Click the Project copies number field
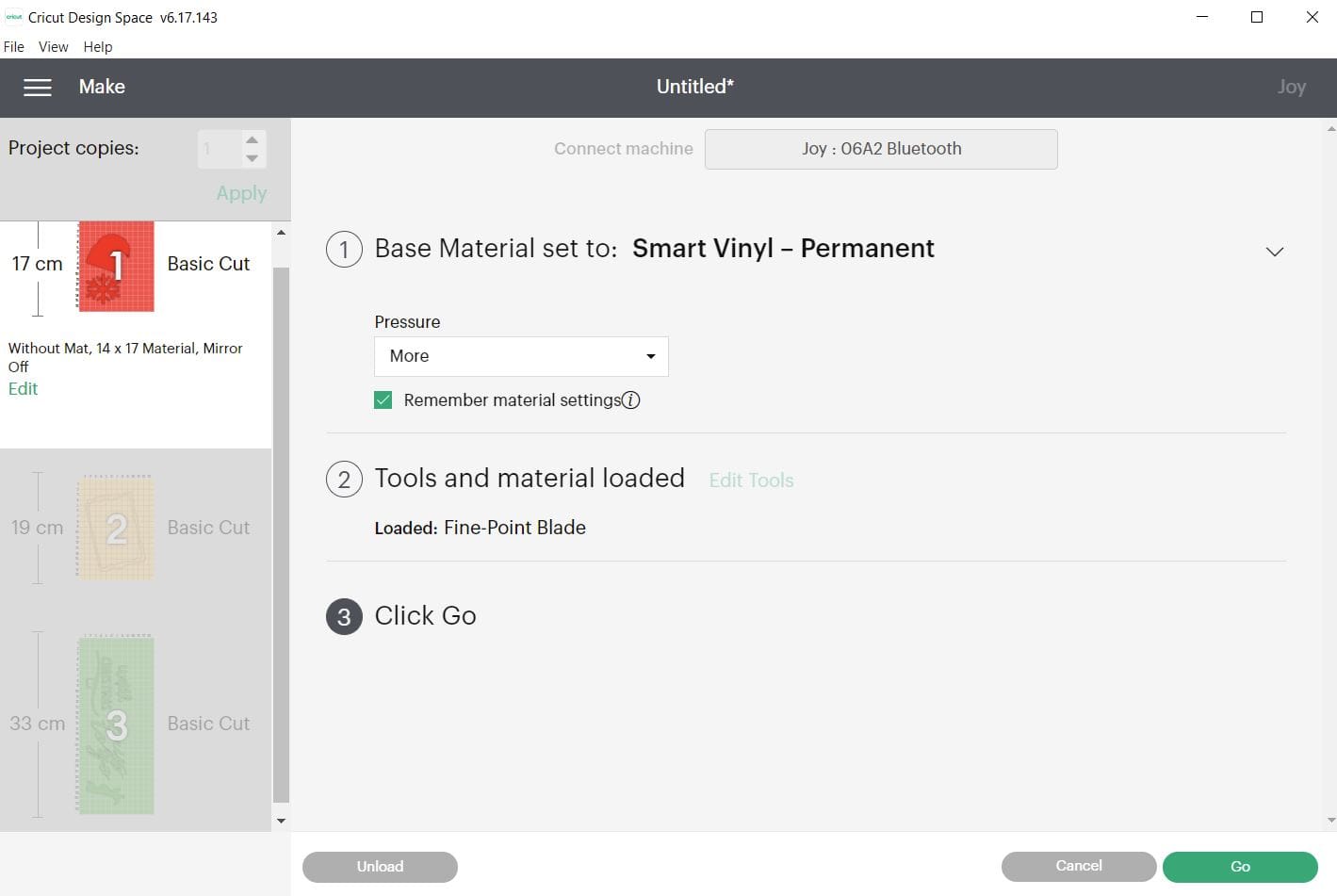Screen dimensions: 1337x896 pos(219,149)
